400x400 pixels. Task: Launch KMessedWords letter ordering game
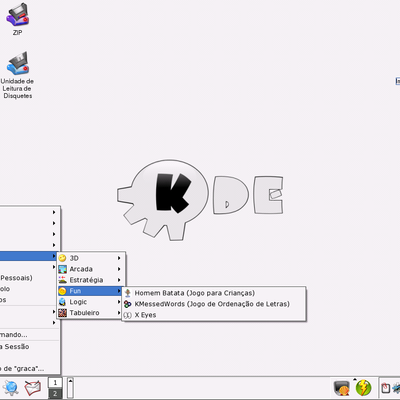tap(214, 304)
